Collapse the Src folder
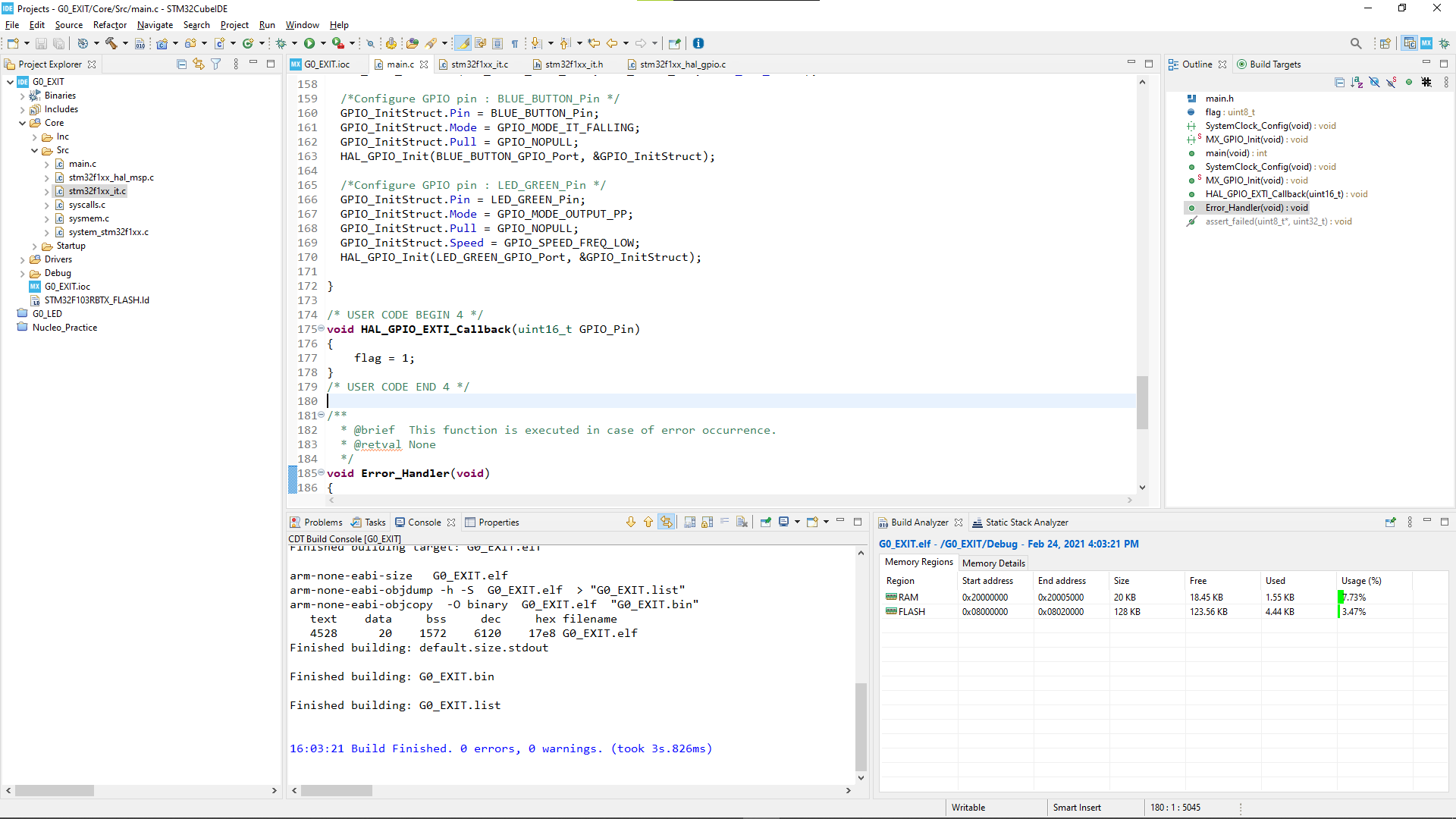This screenshot has width=1456, height=819. 35,150
